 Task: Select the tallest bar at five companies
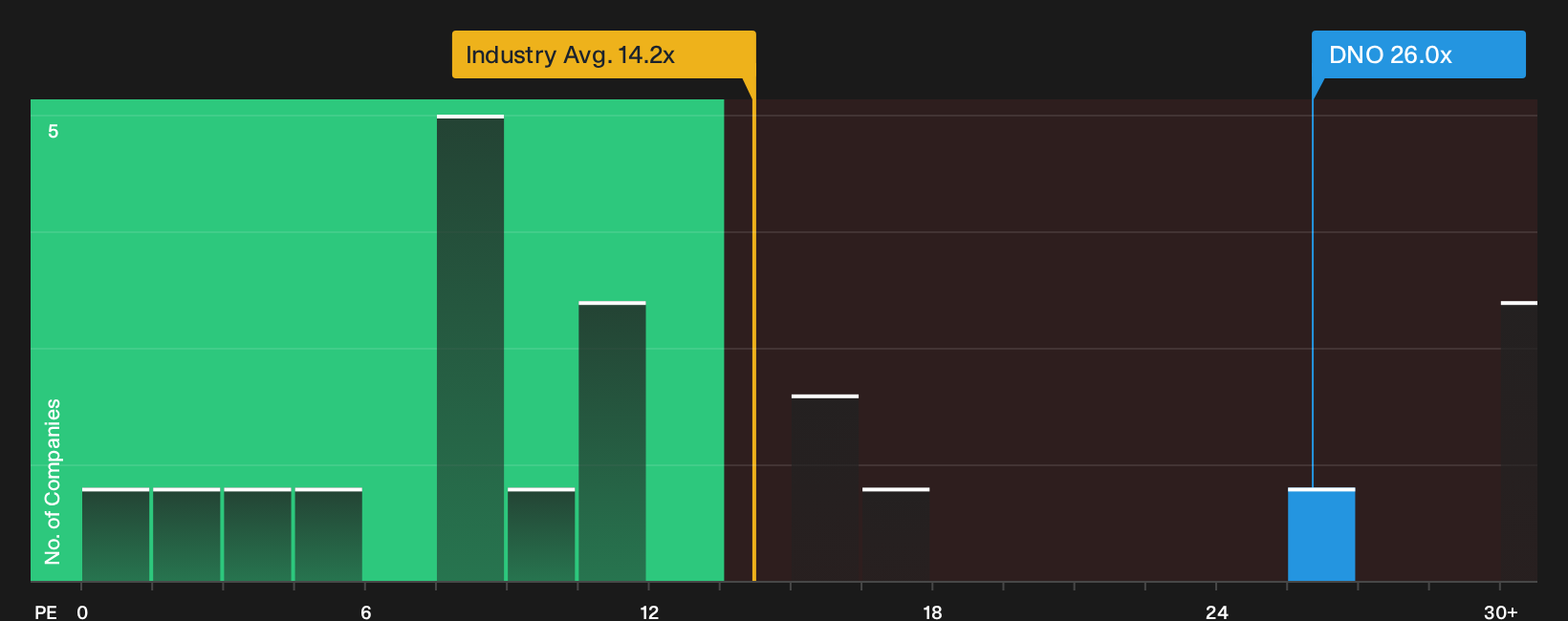470,348
